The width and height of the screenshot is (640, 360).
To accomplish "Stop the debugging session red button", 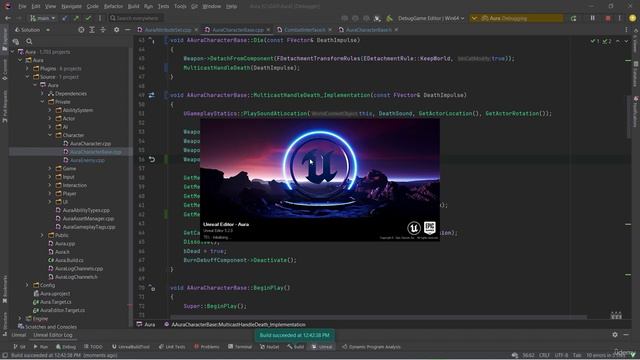I will (x=608, y=18).
